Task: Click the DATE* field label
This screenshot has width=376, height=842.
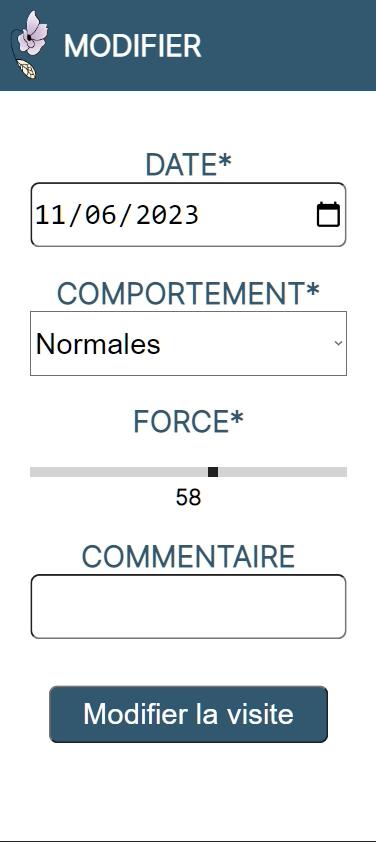Action: tap(189, 164)
